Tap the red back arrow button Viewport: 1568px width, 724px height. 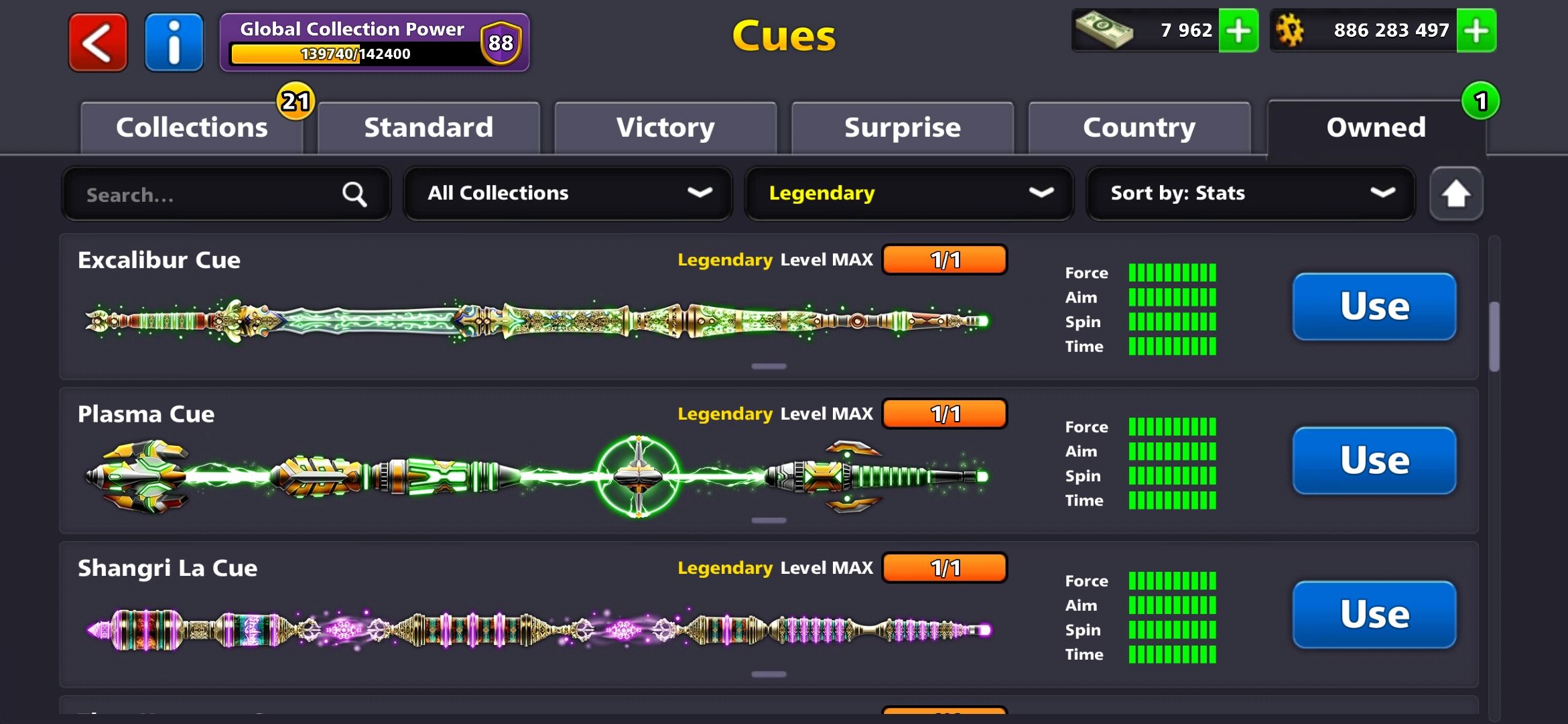[98, 42]
